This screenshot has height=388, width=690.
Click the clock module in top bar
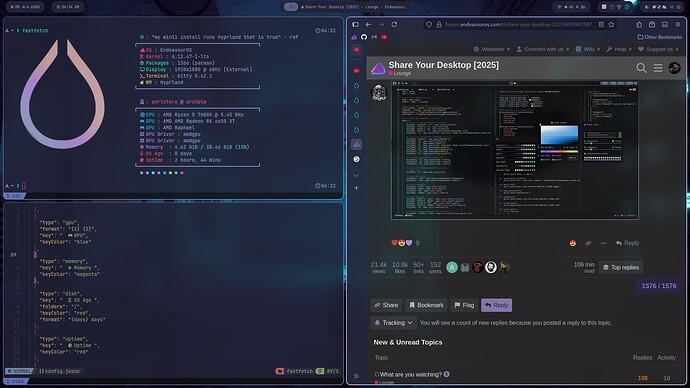click(x=67, y=7)
